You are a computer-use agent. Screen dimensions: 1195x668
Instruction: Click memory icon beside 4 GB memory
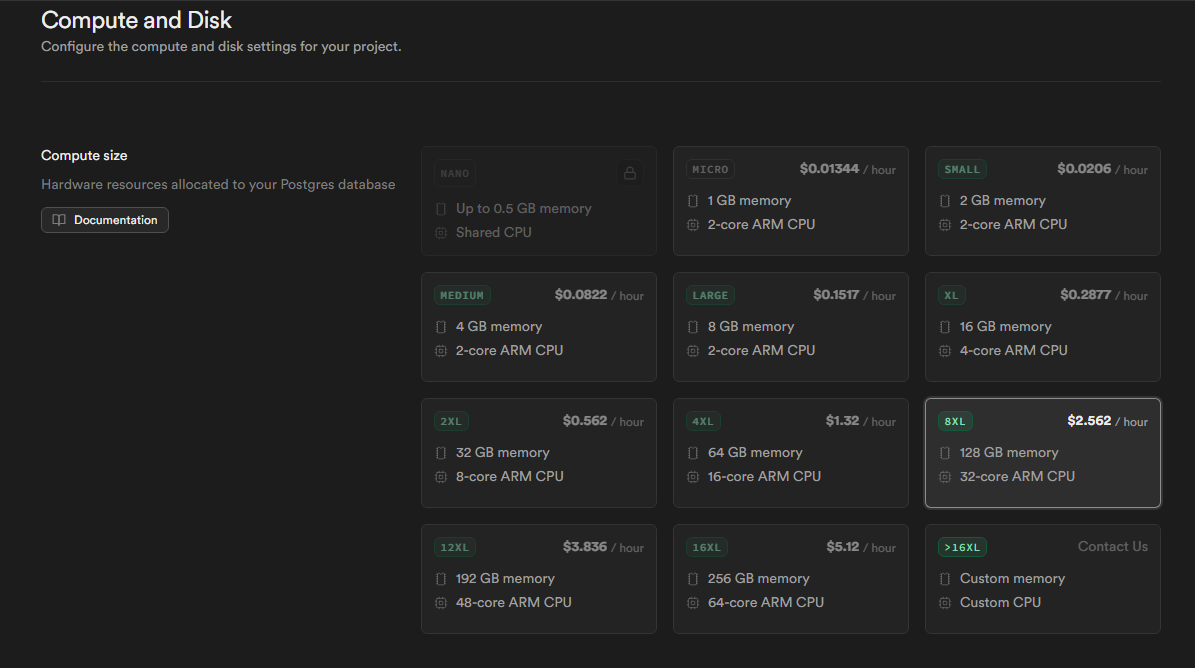pyautogui.click(x=441, y=327)
